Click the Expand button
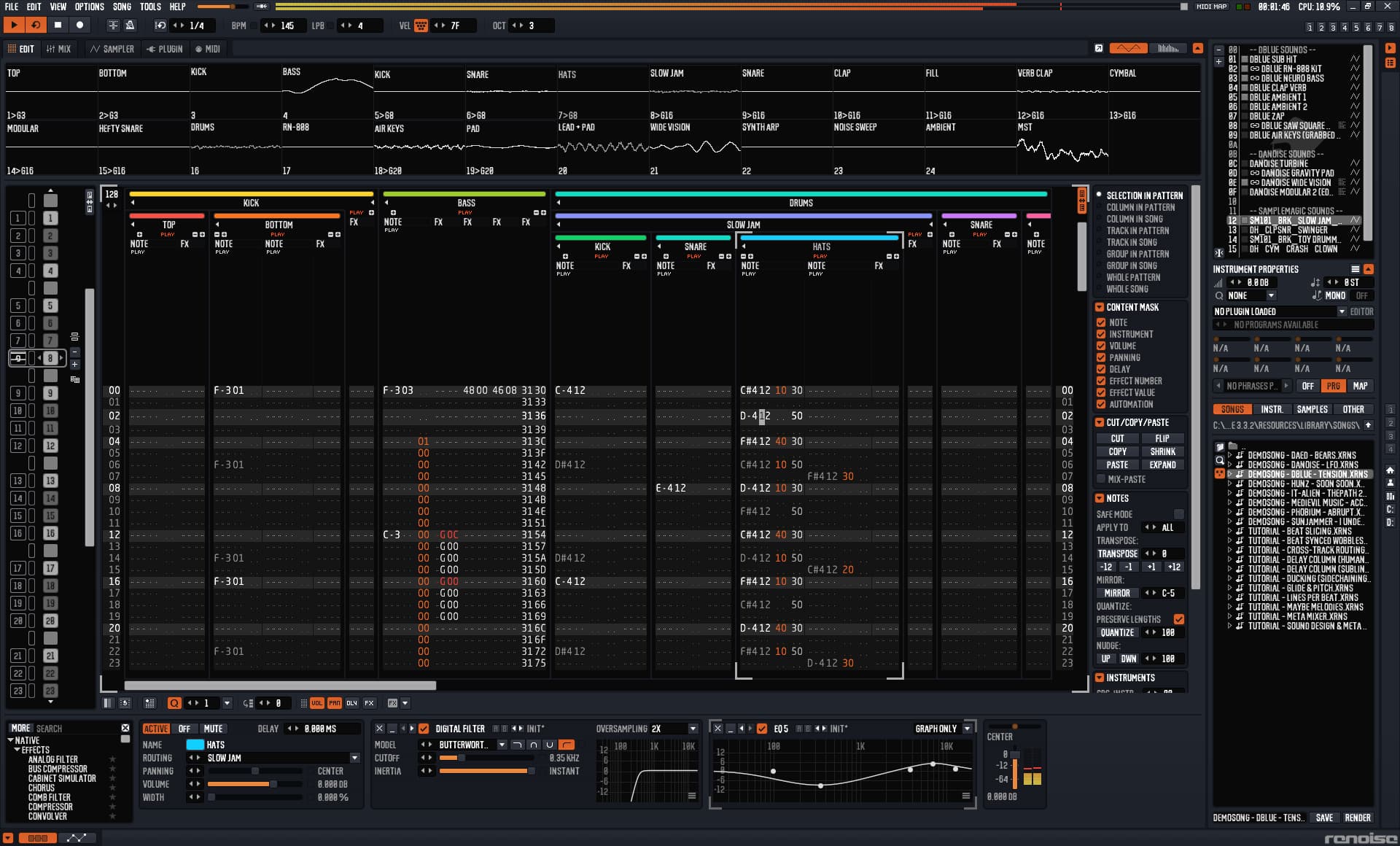1400x846 pixels. (1162, 465)
